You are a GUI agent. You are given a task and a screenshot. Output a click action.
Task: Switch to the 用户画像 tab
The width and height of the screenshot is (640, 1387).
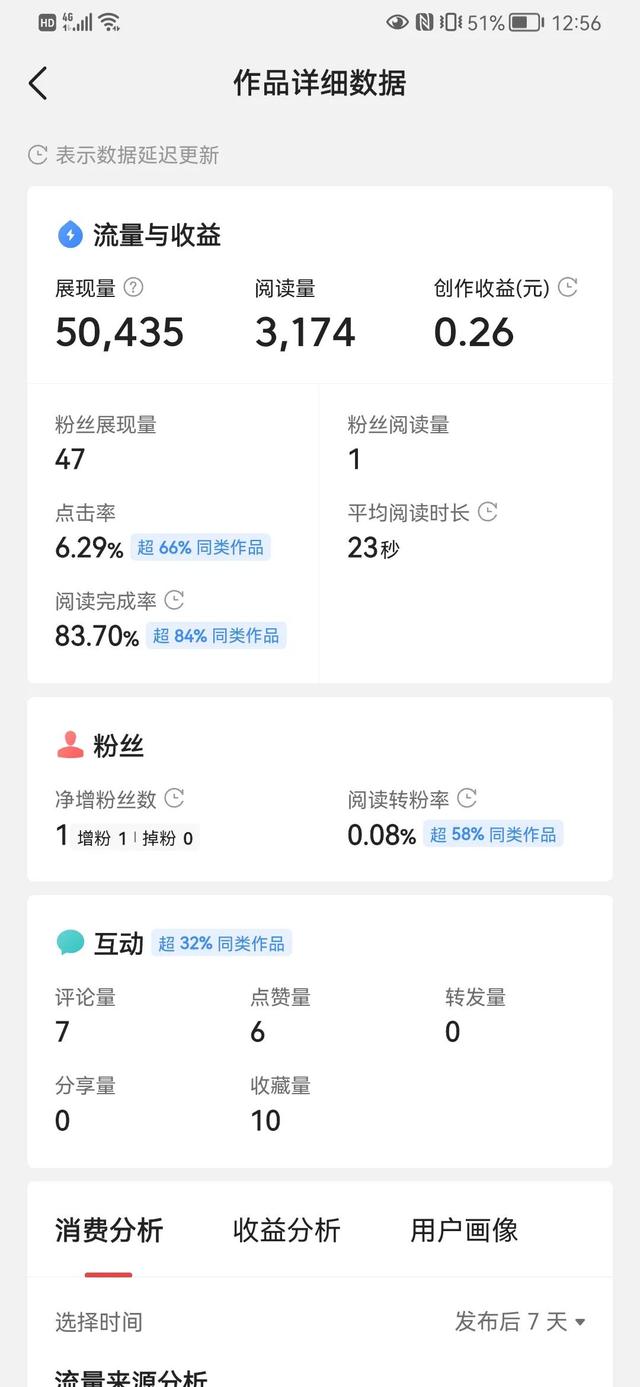click(464, 1230)
